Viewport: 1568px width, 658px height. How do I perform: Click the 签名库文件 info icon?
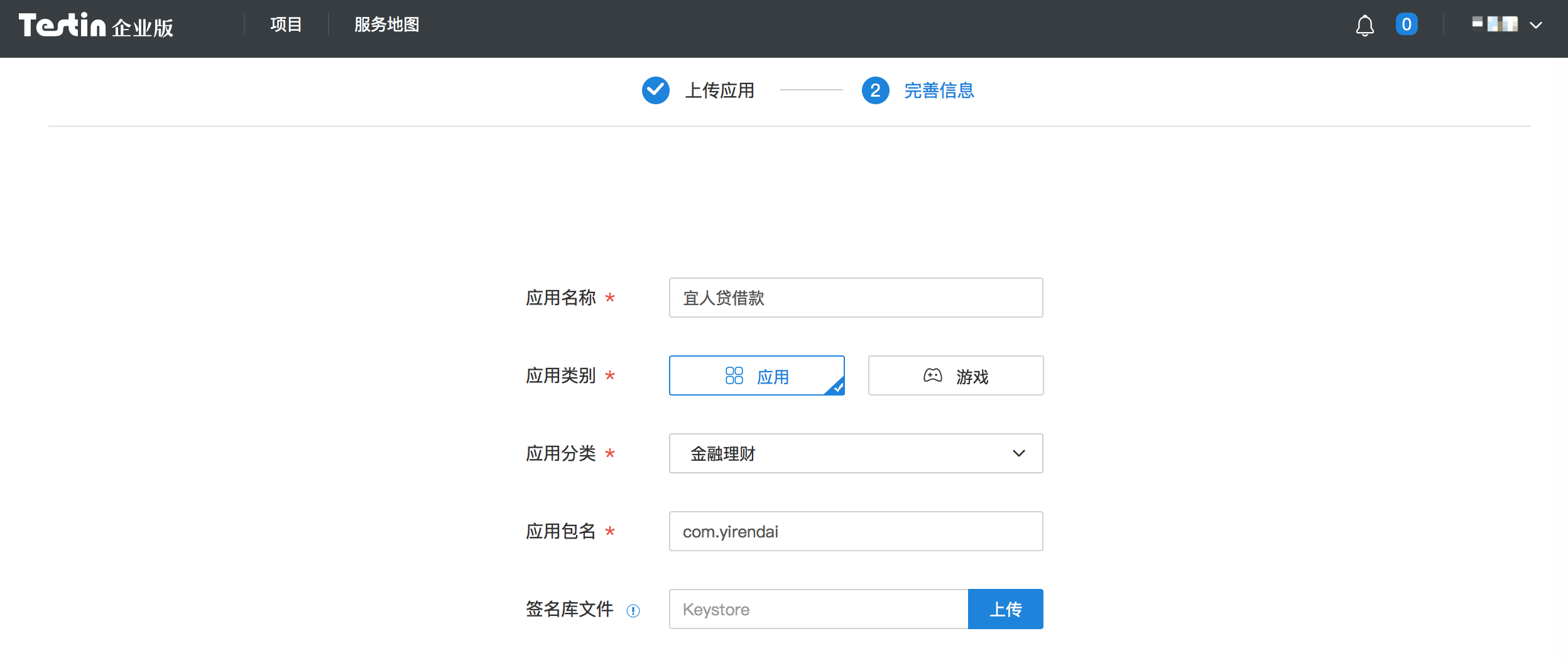coord(633,610)
